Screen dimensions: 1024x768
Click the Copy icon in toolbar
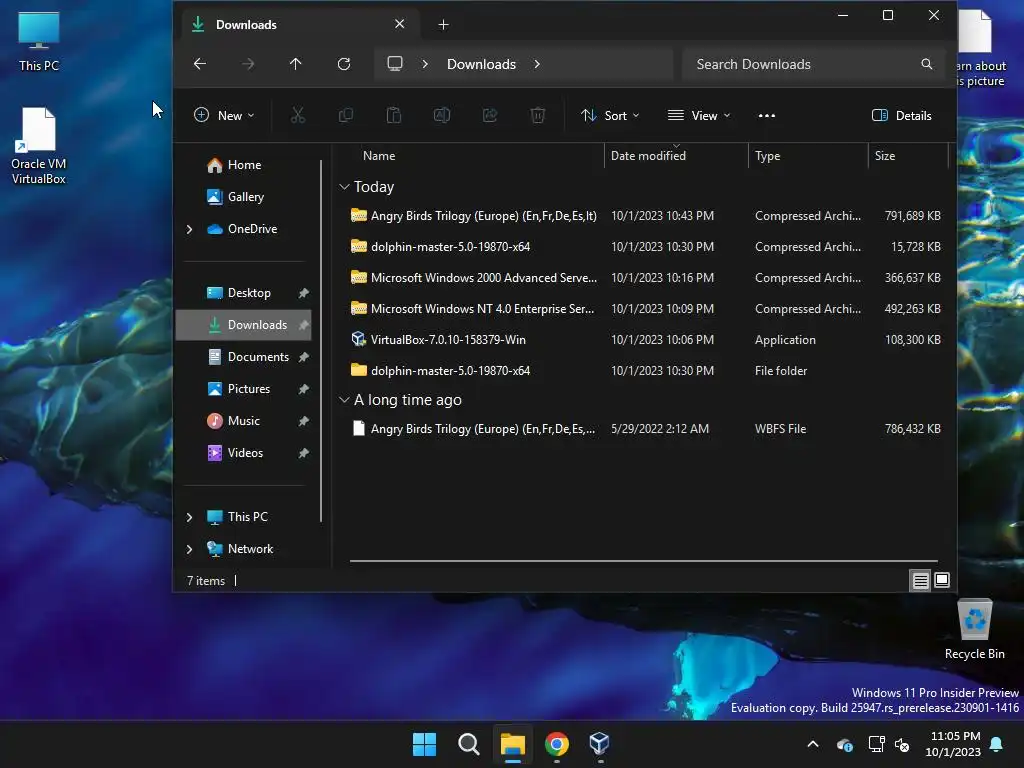(346, 116)
